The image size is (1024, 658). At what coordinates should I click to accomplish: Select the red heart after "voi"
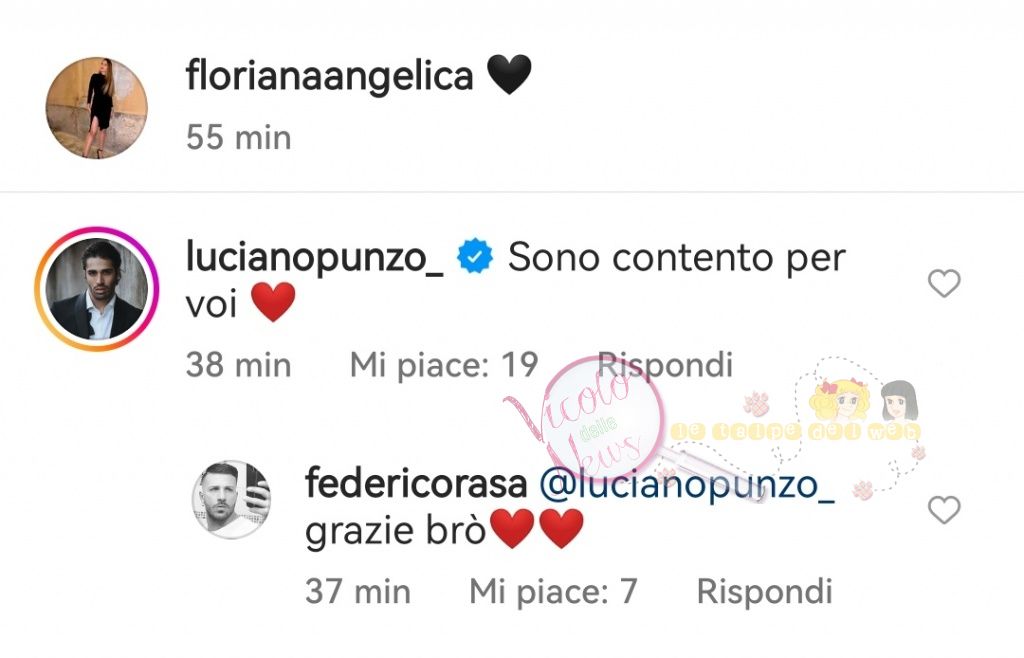point(273,302)
